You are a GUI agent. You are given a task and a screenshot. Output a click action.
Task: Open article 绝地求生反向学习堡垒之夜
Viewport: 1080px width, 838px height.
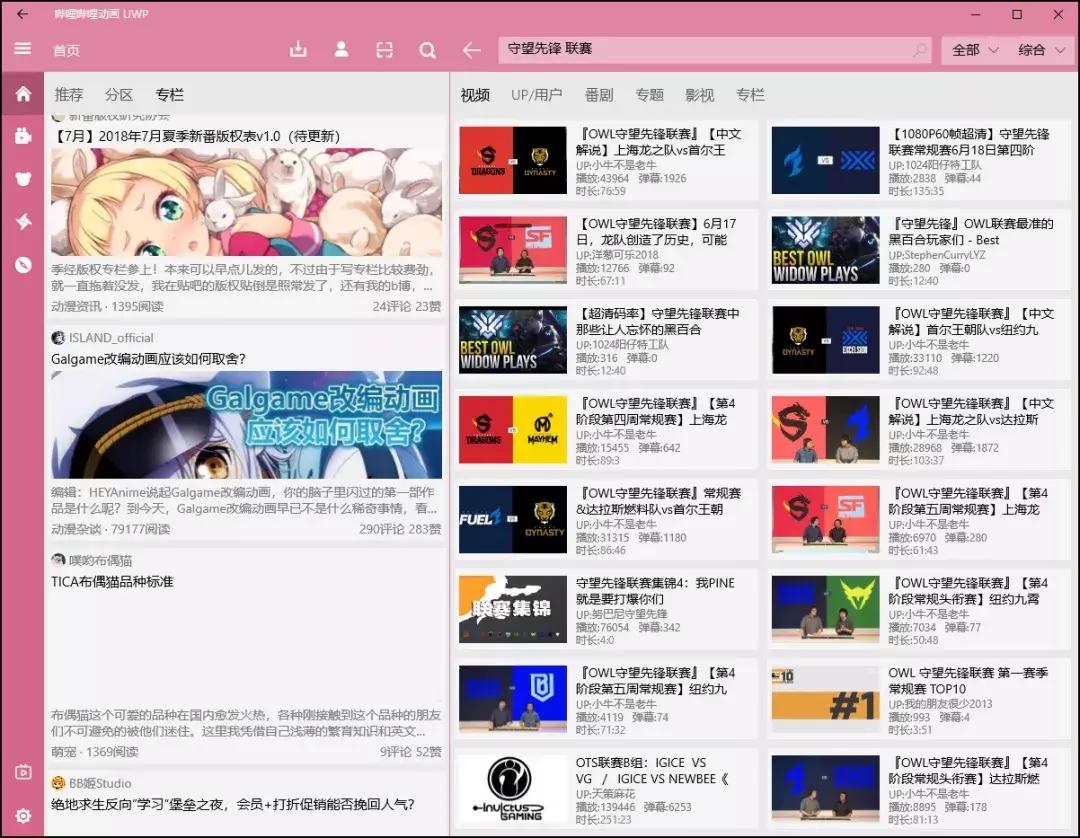click(233, 804)
